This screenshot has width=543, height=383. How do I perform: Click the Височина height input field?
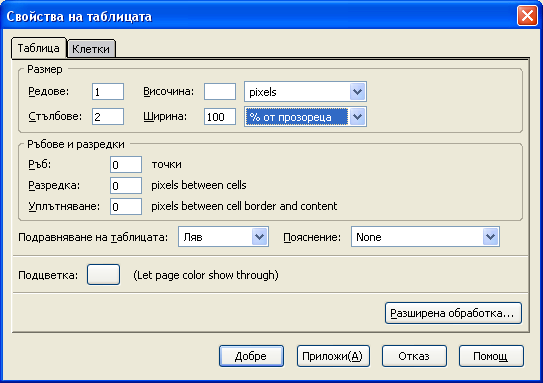coord(220,92)
